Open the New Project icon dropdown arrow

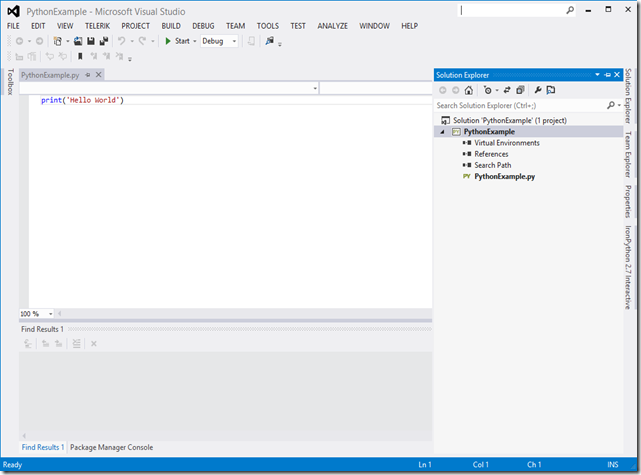pos(67,41)
